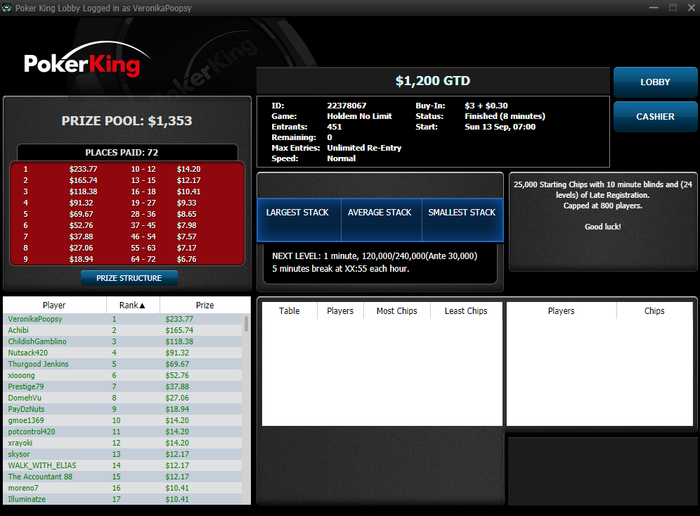Maximize the Poker King Lobby window

[673, 8]
